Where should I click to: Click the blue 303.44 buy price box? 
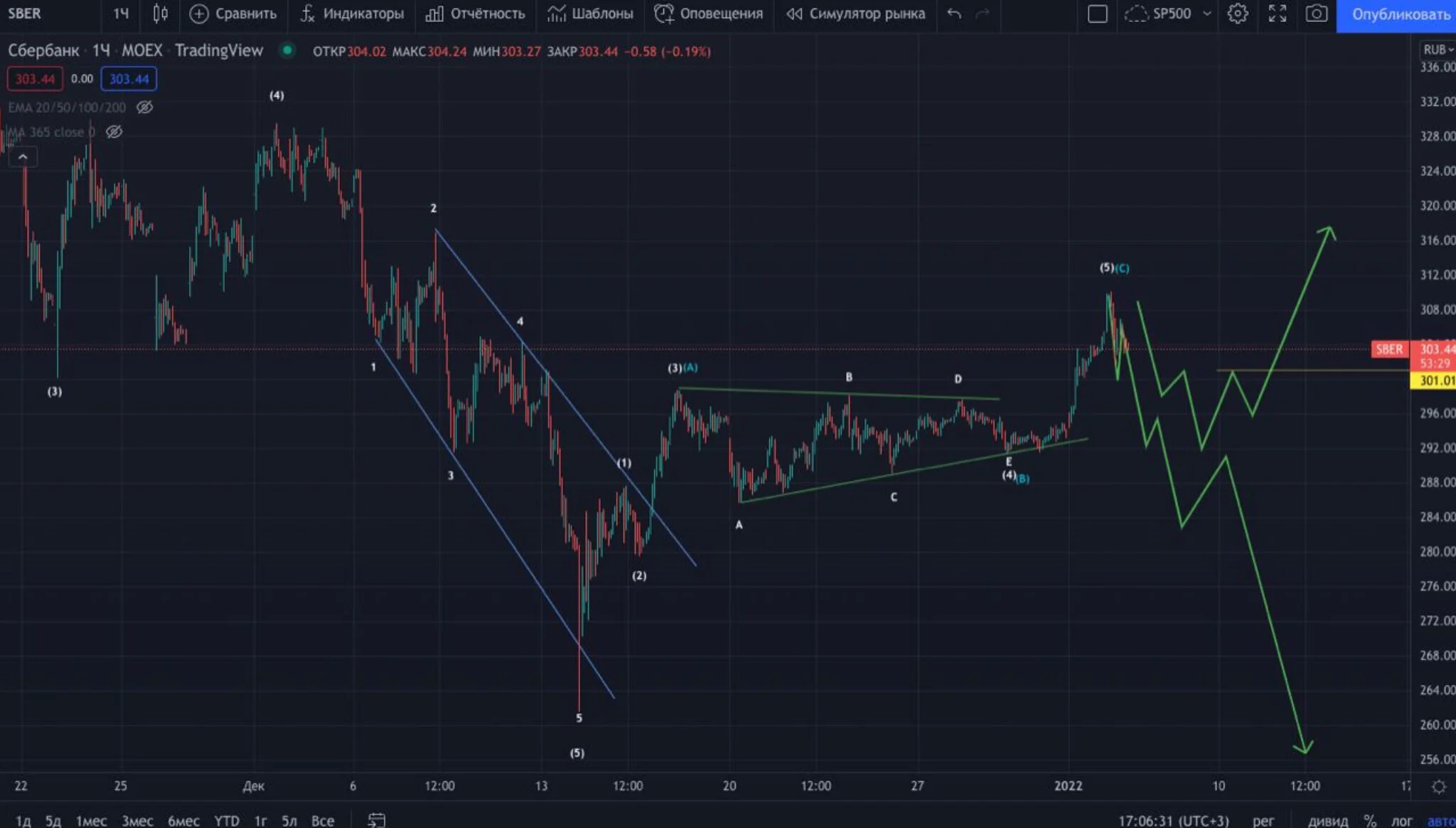pos(129,79)
